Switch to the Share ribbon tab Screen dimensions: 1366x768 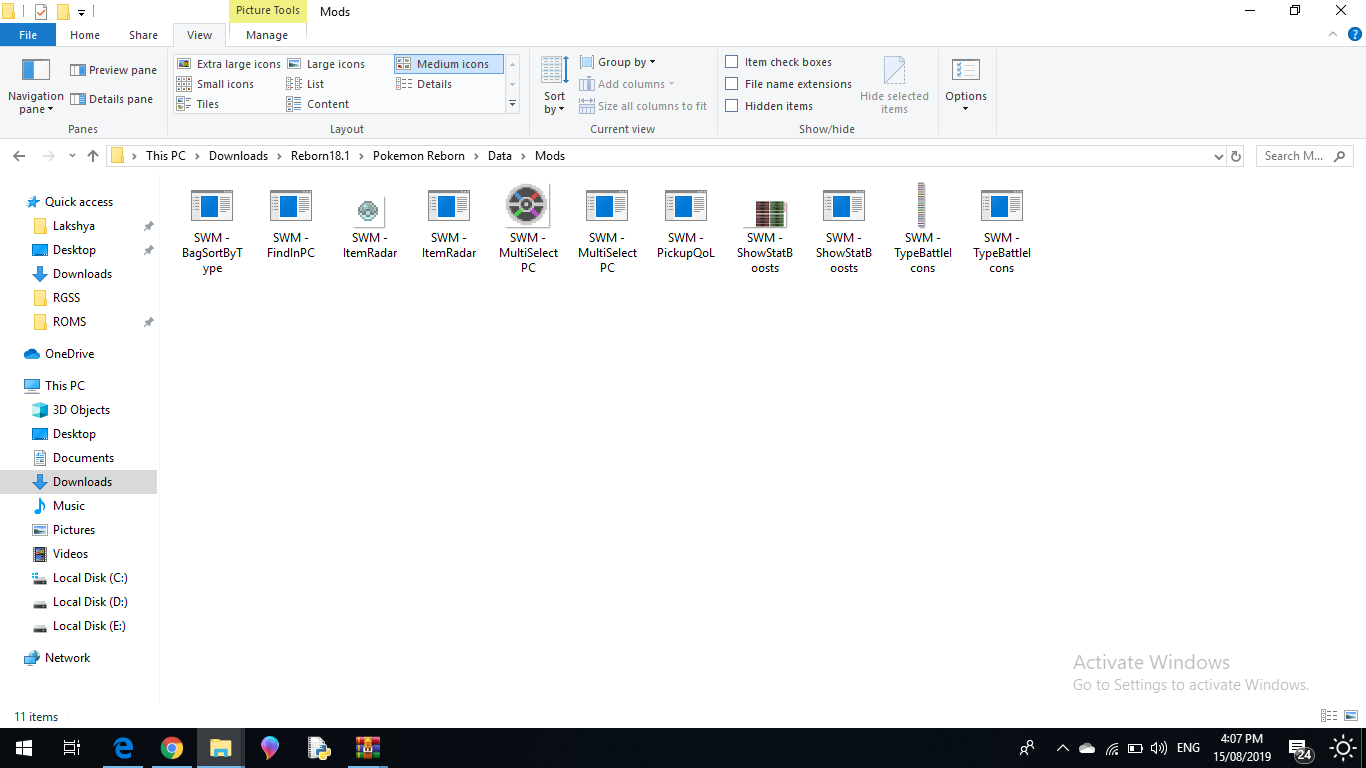tap(143, 35)
